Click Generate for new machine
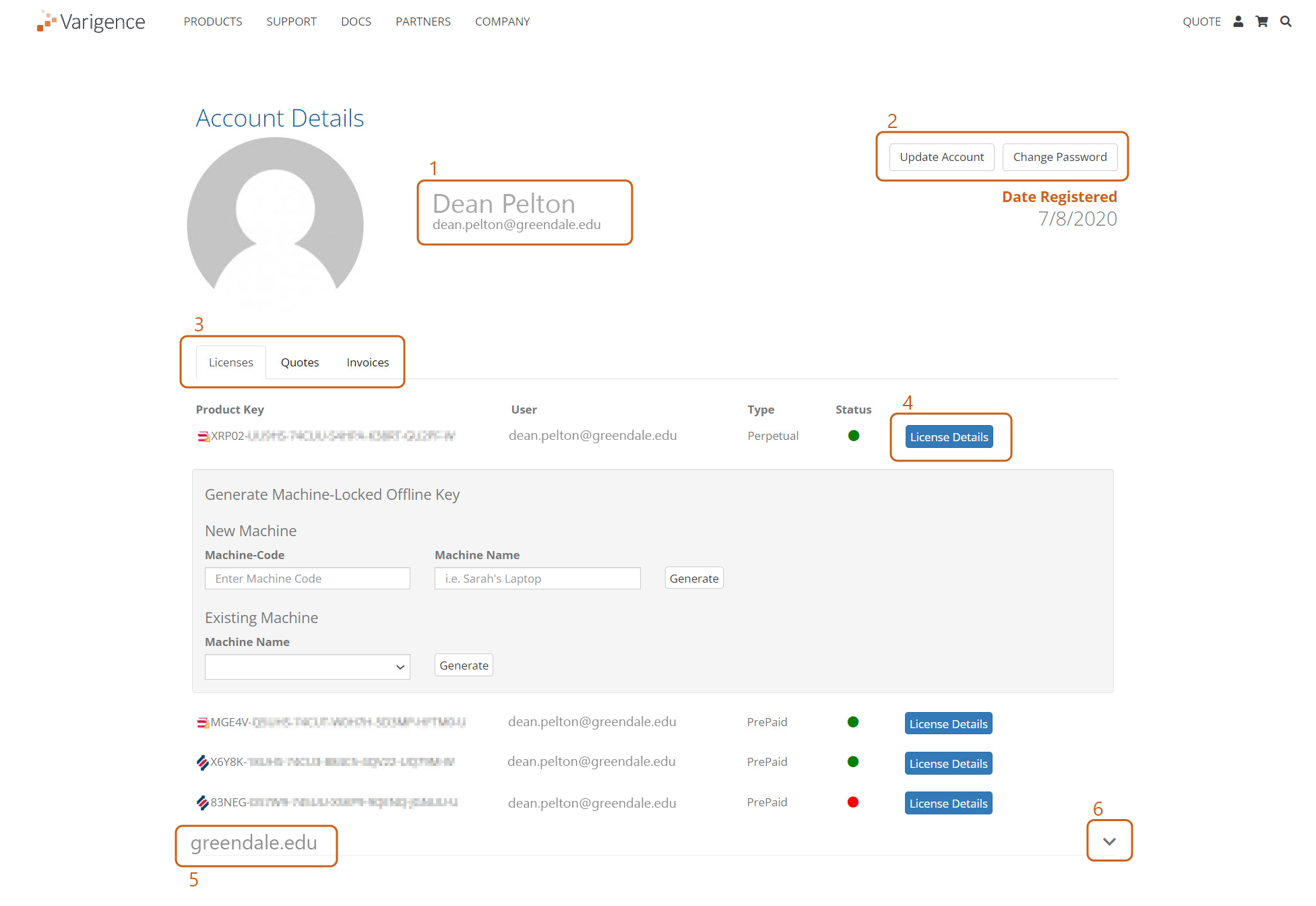Screen dimensions: 1316x906 pos(694,578)
